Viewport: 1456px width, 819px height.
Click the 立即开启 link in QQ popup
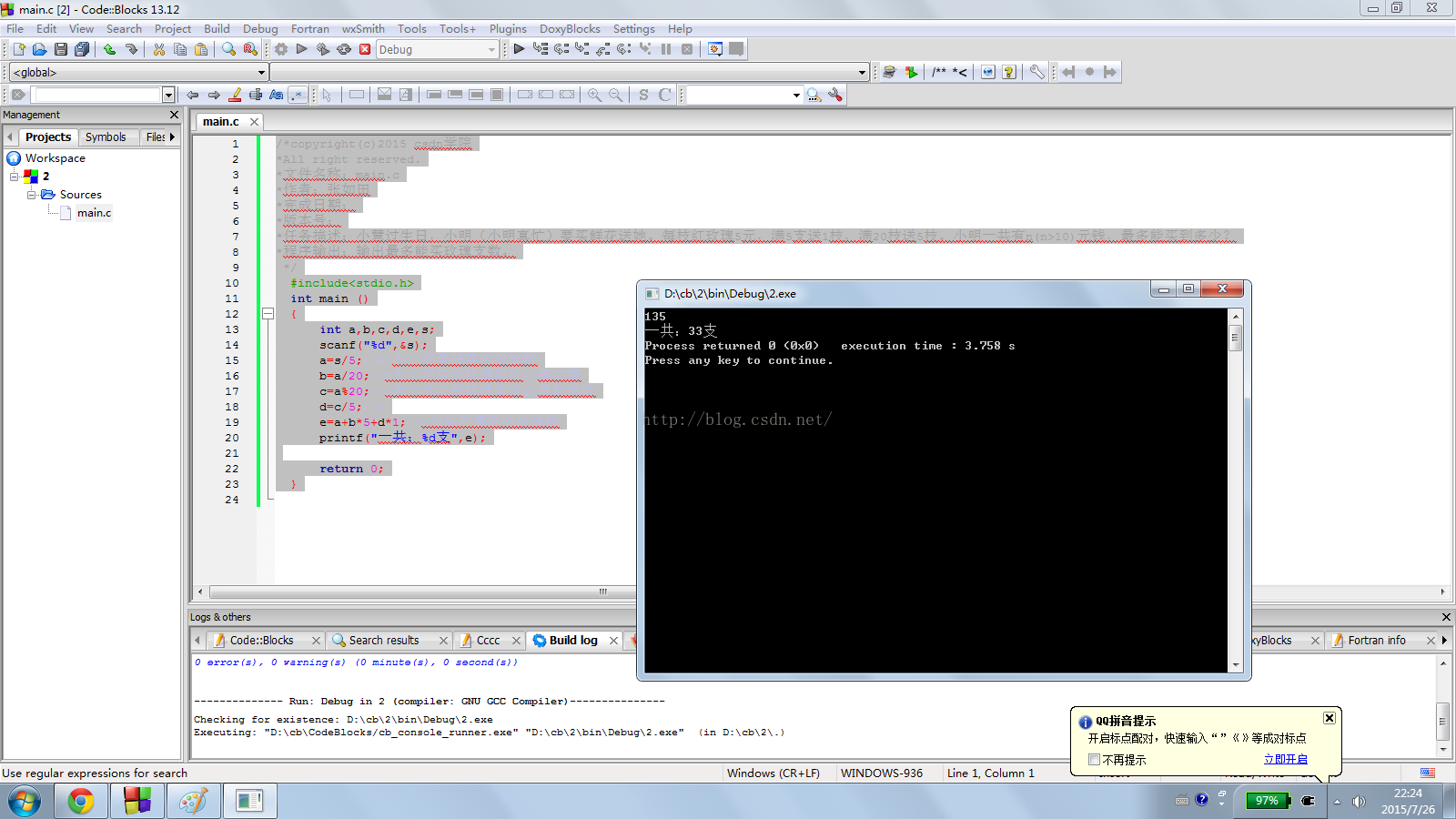(x=1285, y=759)
